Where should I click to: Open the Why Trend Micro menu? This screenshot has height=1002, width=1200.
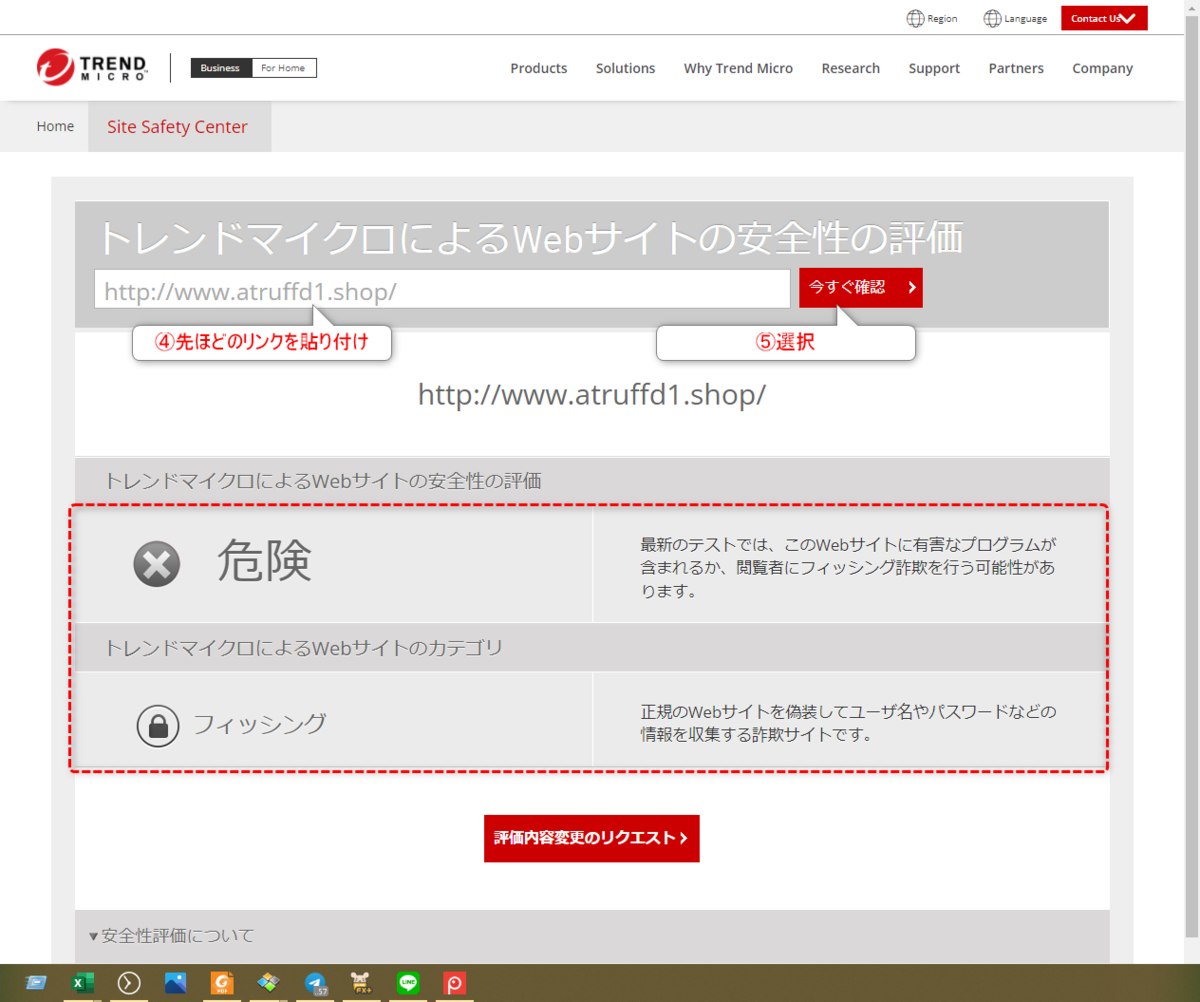(738, 68)
